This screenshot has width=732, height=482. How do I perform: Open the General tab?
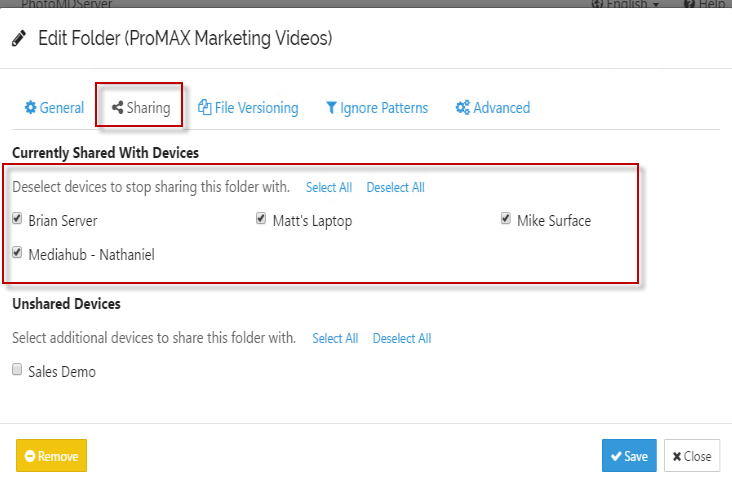click(54, 108)
